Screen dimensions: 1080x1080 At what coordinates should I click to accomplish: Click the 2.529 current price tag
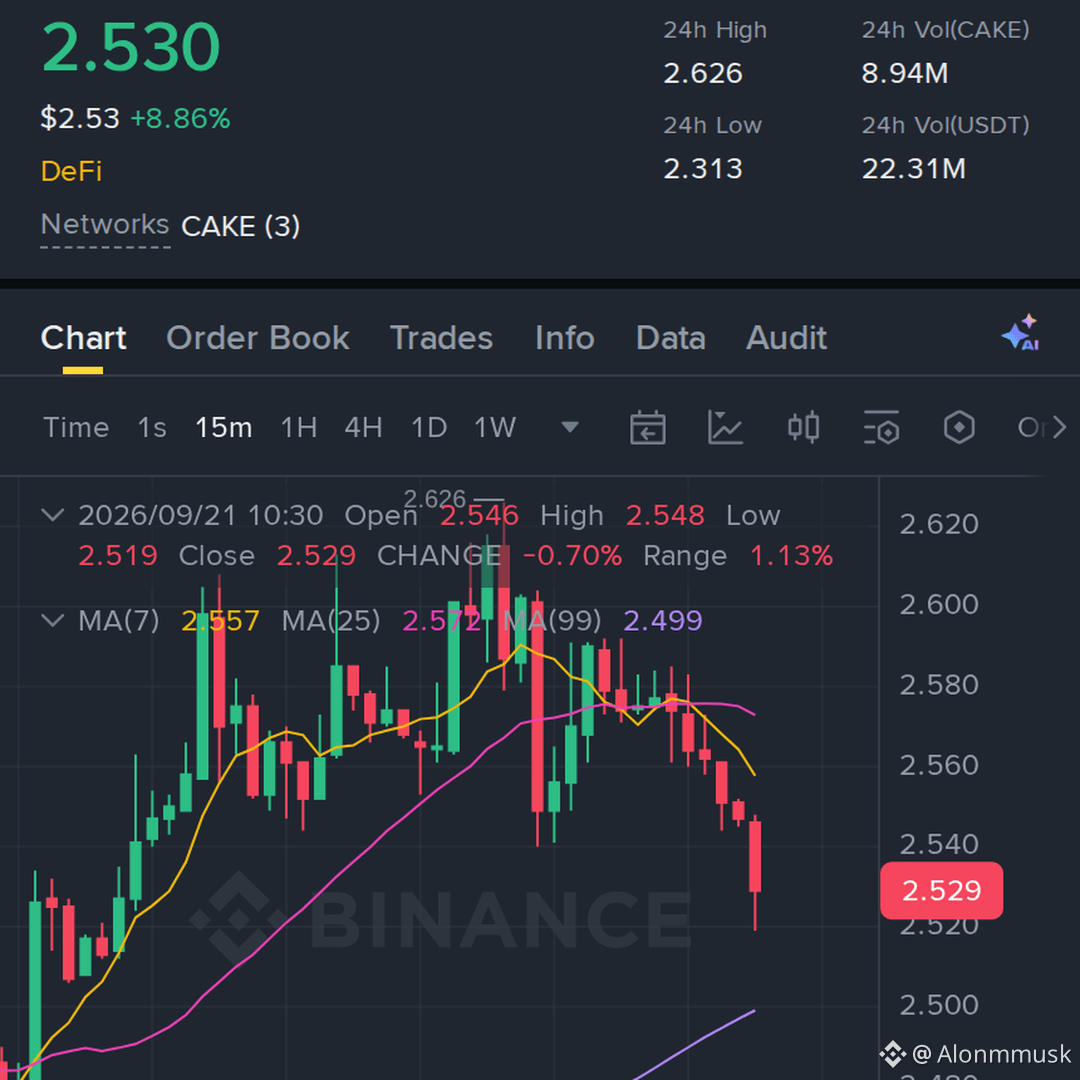[942, 891]
